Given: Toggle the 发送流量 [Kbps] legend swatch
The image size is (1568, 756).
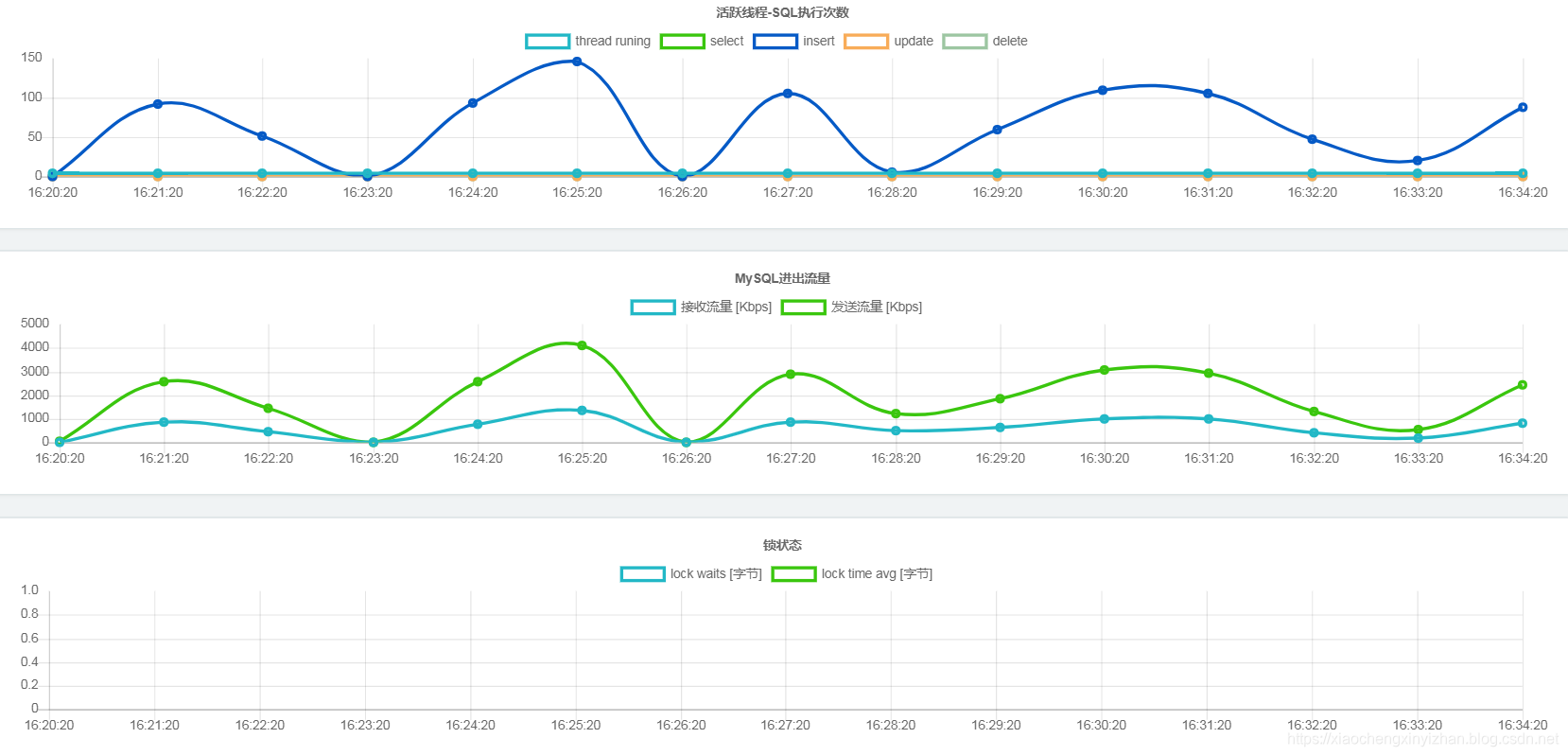Looking at the screenshot, I should click(803, 307).
